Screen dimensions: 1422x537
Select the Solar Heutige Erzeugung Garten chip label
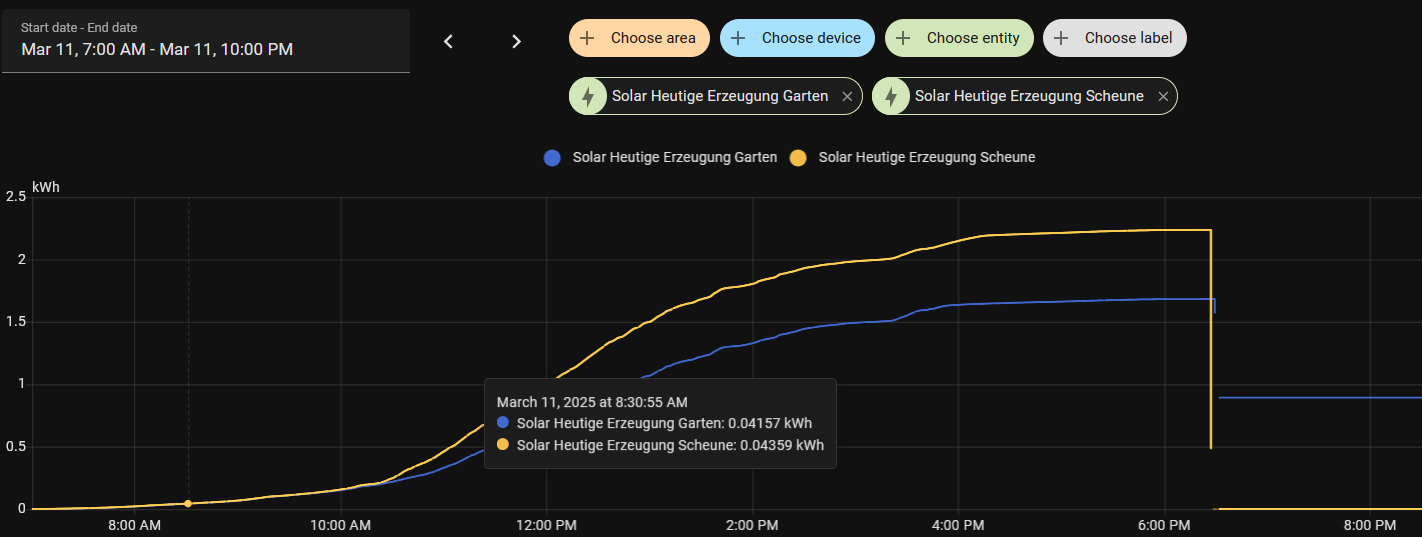coord(719,96)
